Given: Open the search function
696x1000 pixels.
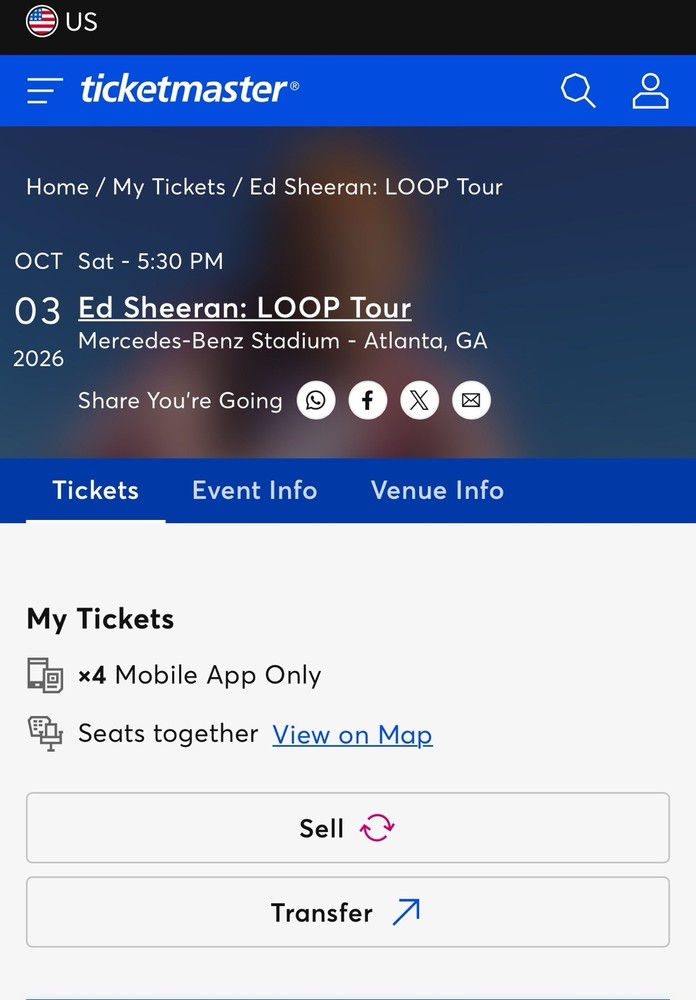Looking at the screenshot, I should point(578,90).
